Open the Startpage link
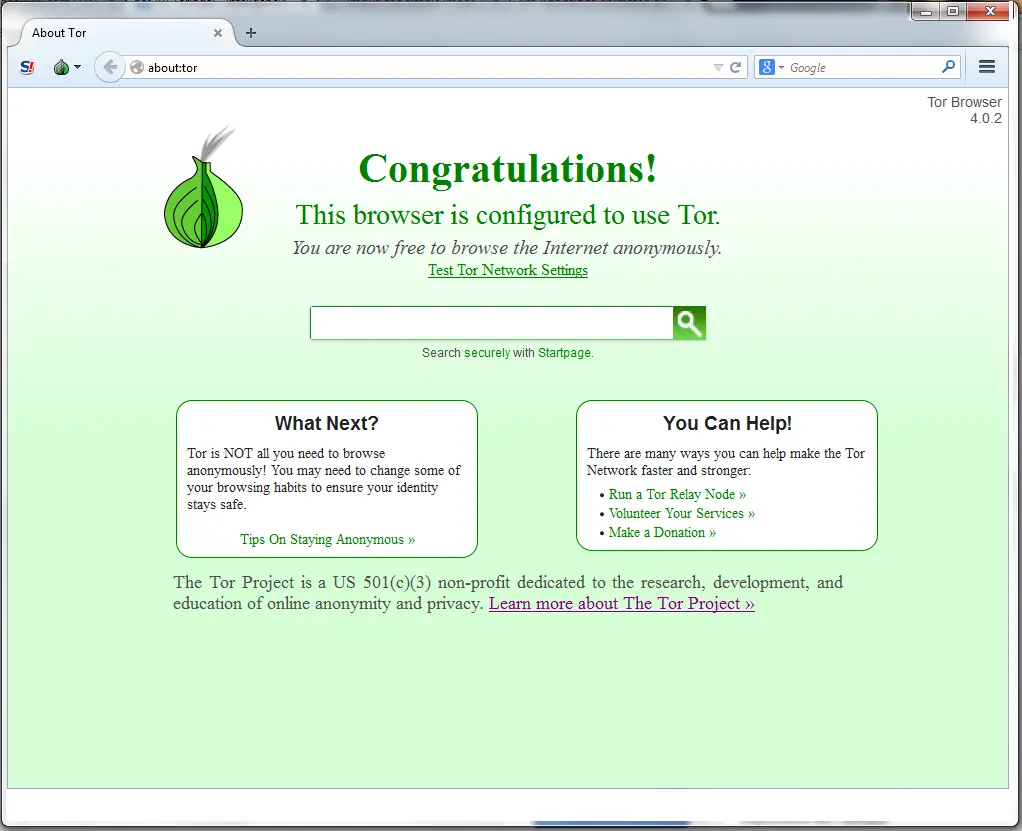 (x=564, y=353)
